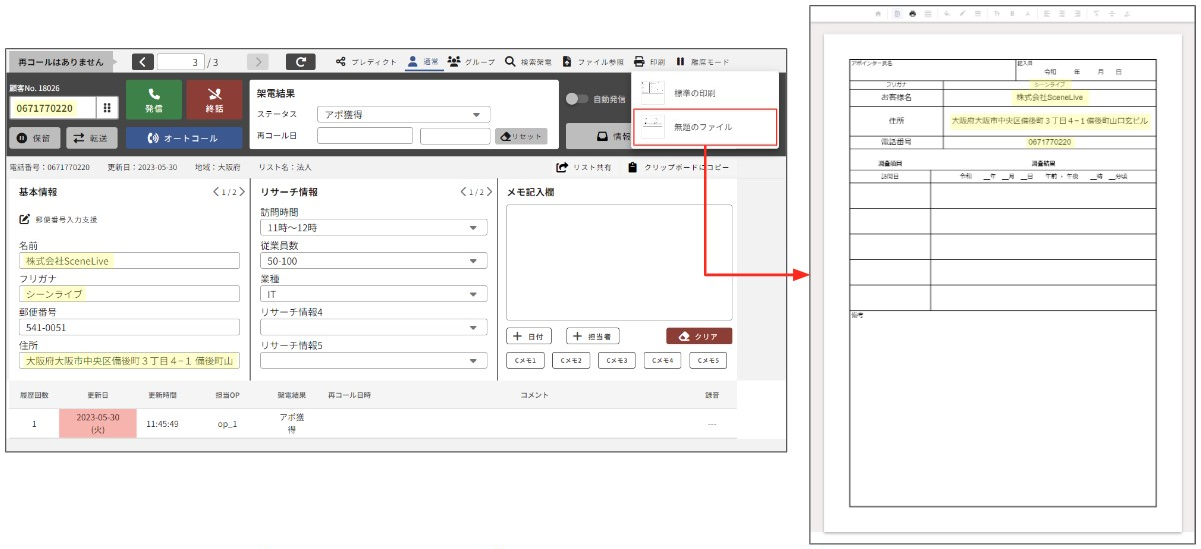
Task: Switch to プレディクト mode
Action: click(366, 62)
